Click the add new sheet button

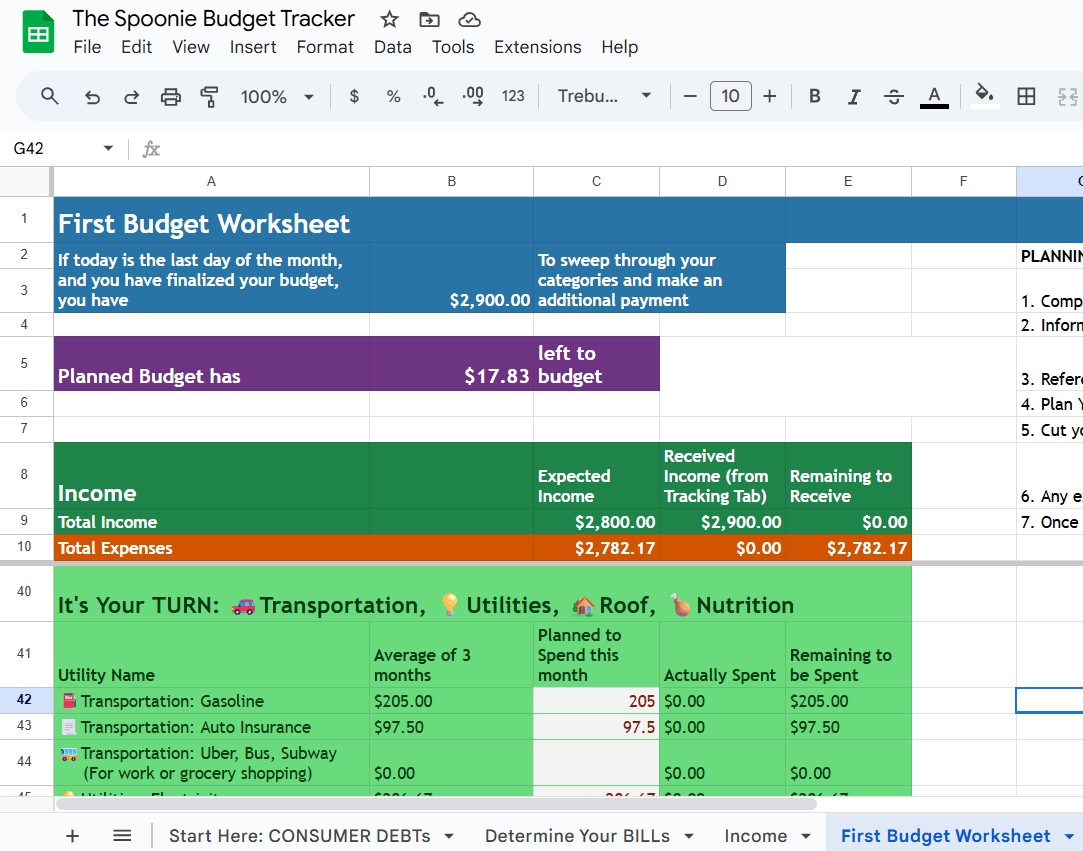point(72,836)
